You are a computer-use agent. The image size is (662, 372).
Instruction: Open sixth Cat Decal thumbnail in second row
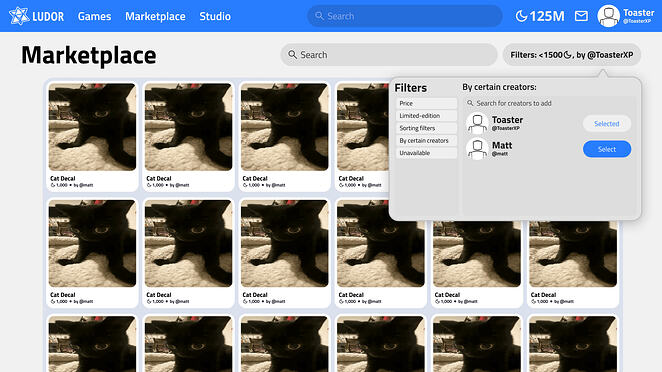(x=573, y=253)
